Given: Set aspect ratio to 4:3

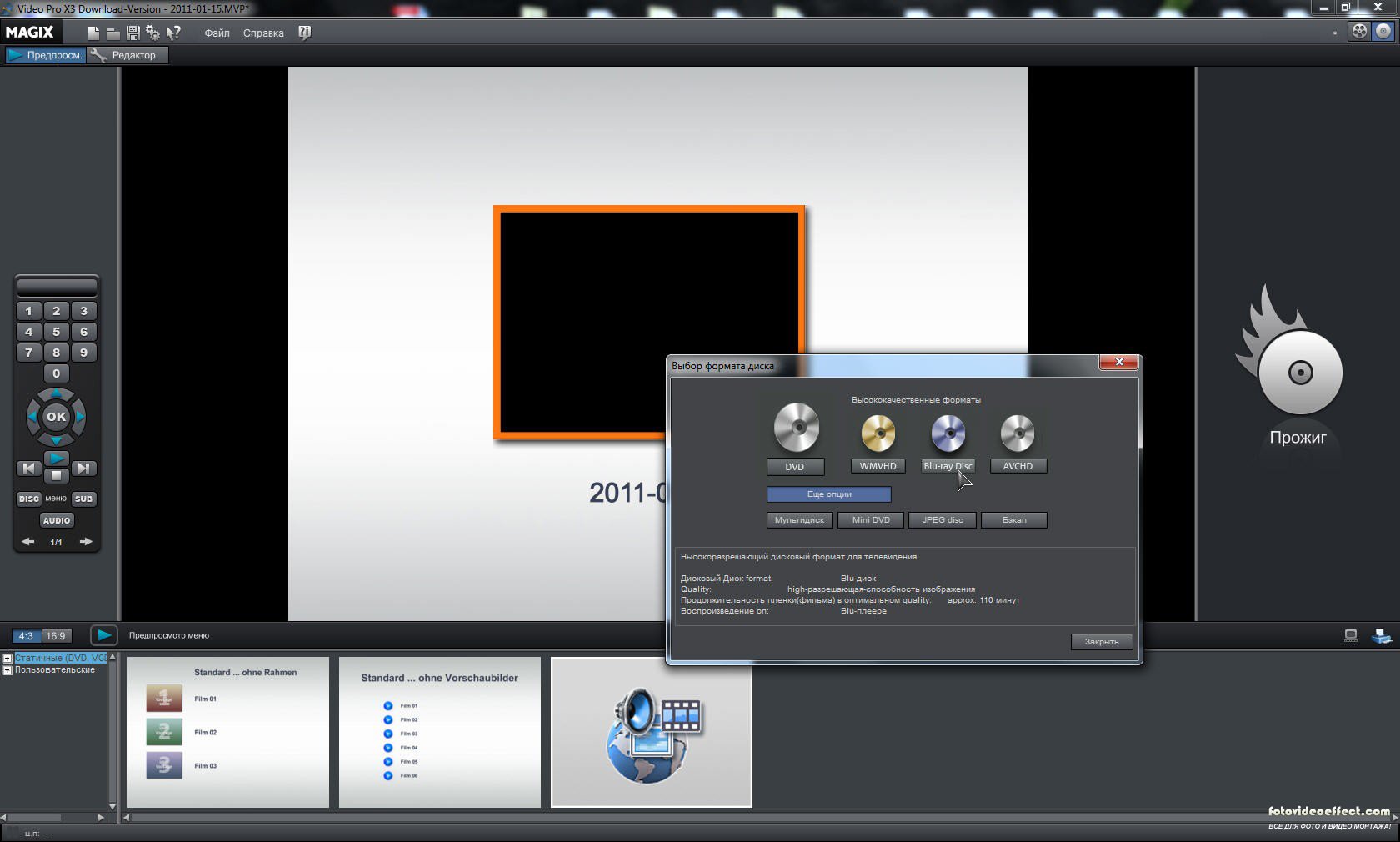Looking at the screenshot, I should point(27,635).
